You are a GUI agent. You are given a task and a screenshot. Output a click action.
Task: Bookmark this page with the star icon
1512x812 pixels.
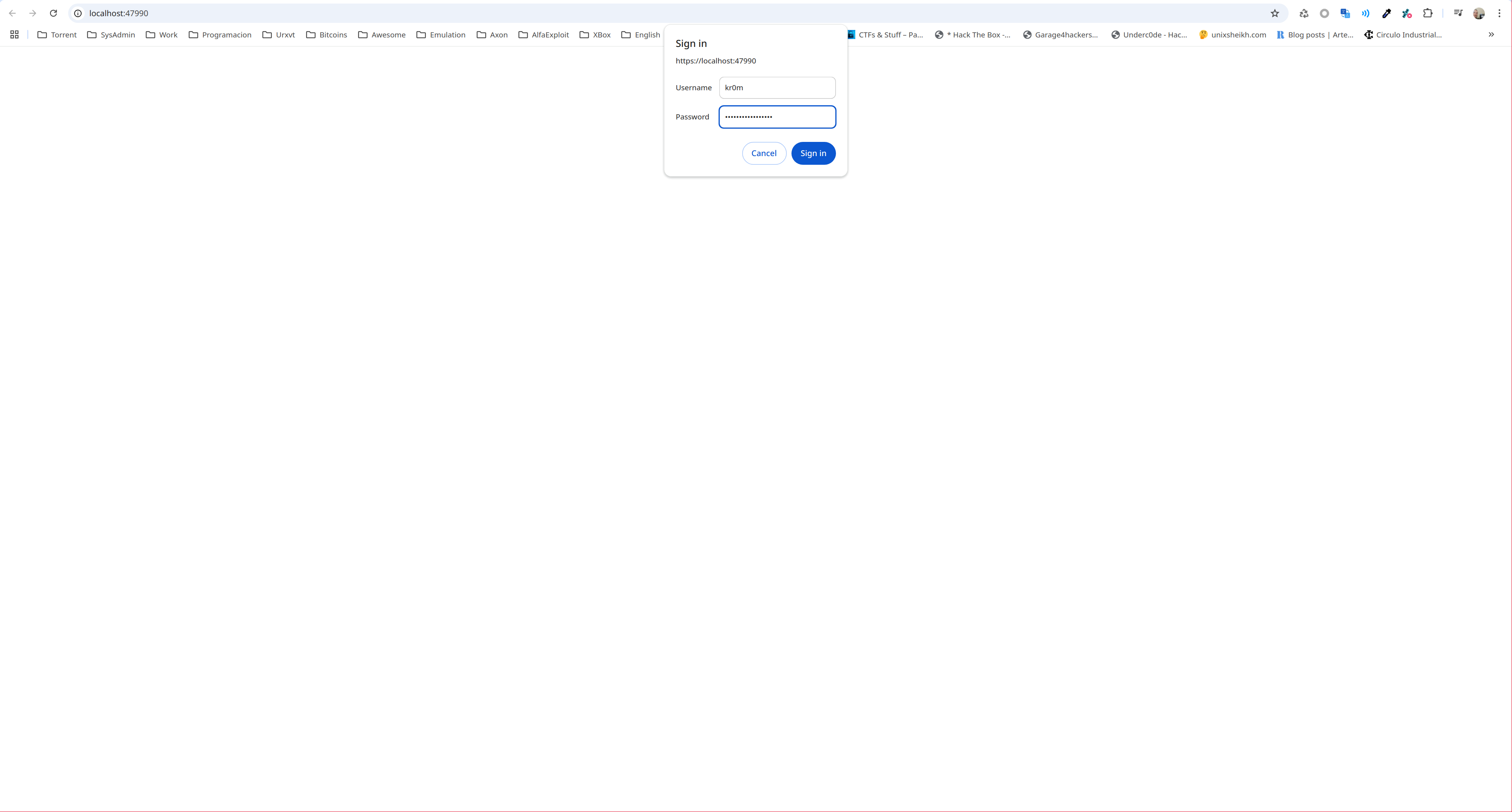(1274, 13)
